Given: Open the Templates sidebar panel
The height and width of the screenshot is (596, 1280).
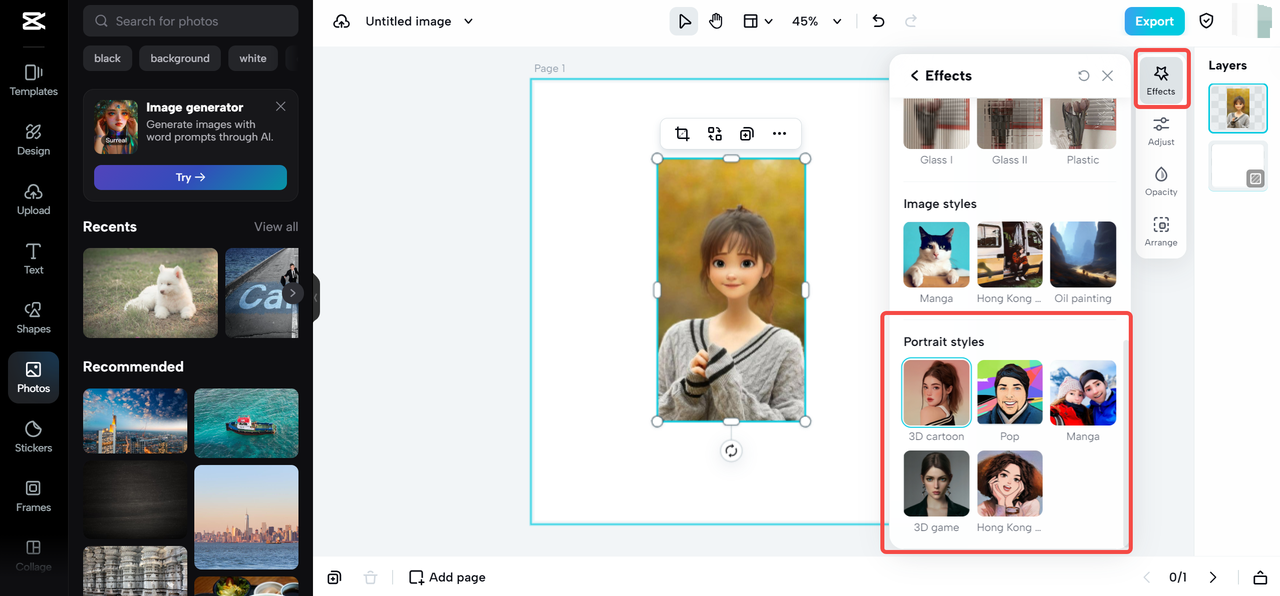Looking at the screenshot, I should click(33, 79).
